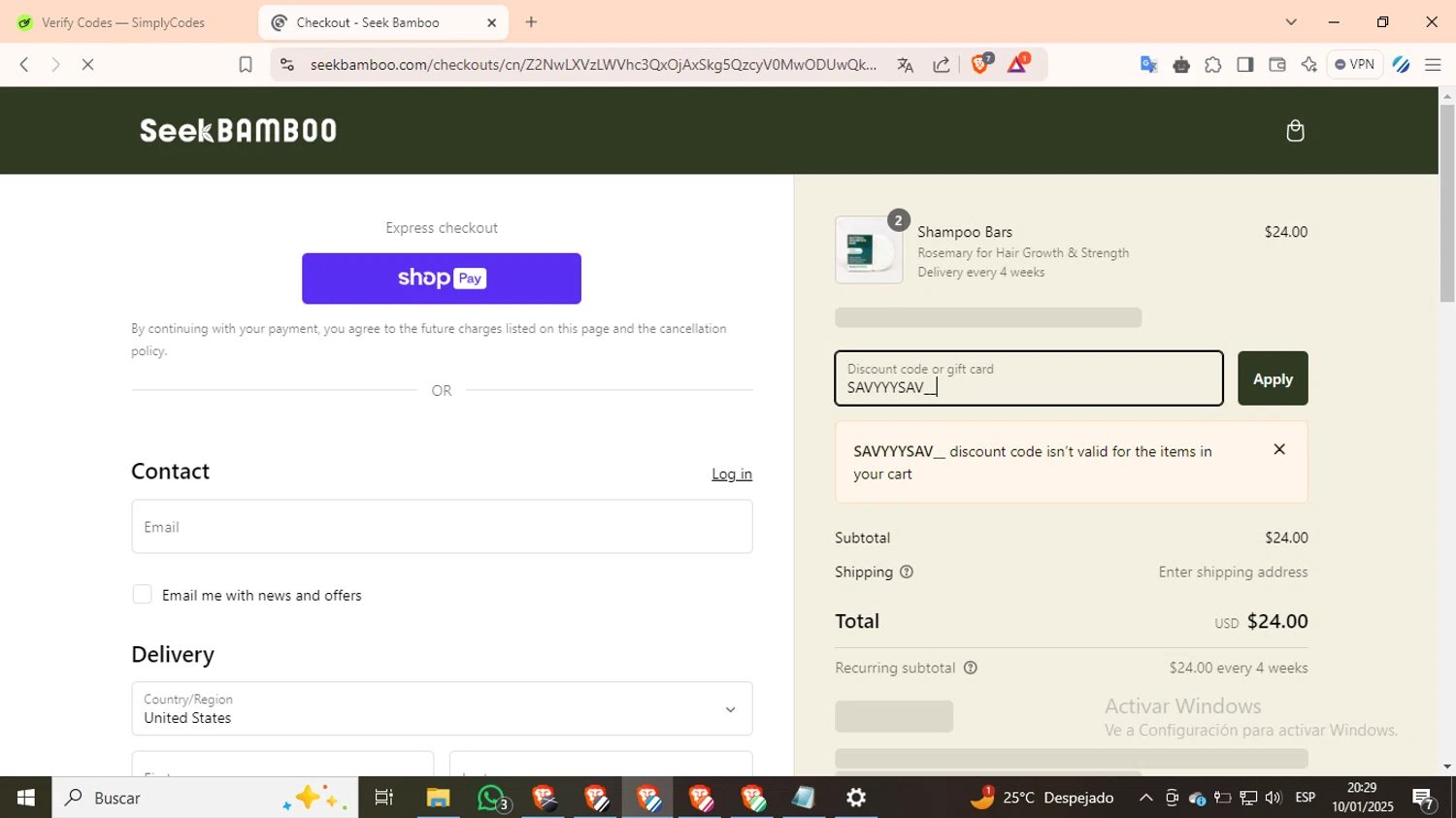The height and width of the screenshot is (818, 1456).
Task: Open the tab search dropdown arrow
Action: [x=1291, y=22]
